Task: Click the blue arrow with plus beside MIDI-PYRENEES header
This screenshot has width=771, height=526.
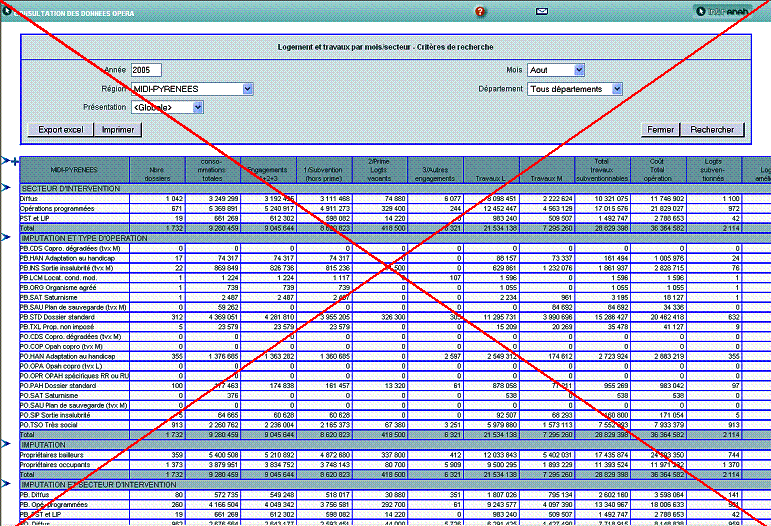Action: coord(10,161)
